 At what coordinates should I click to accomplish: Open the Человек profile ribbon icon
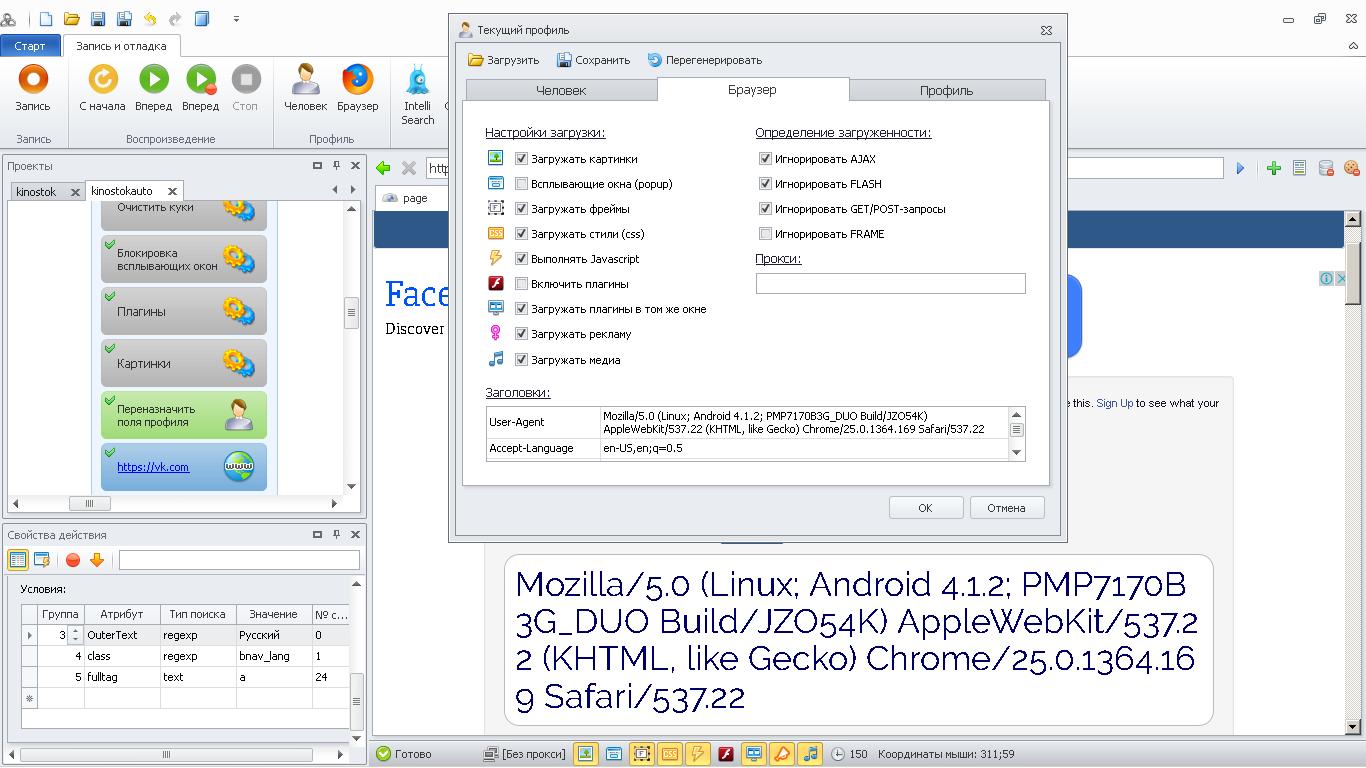305,88
